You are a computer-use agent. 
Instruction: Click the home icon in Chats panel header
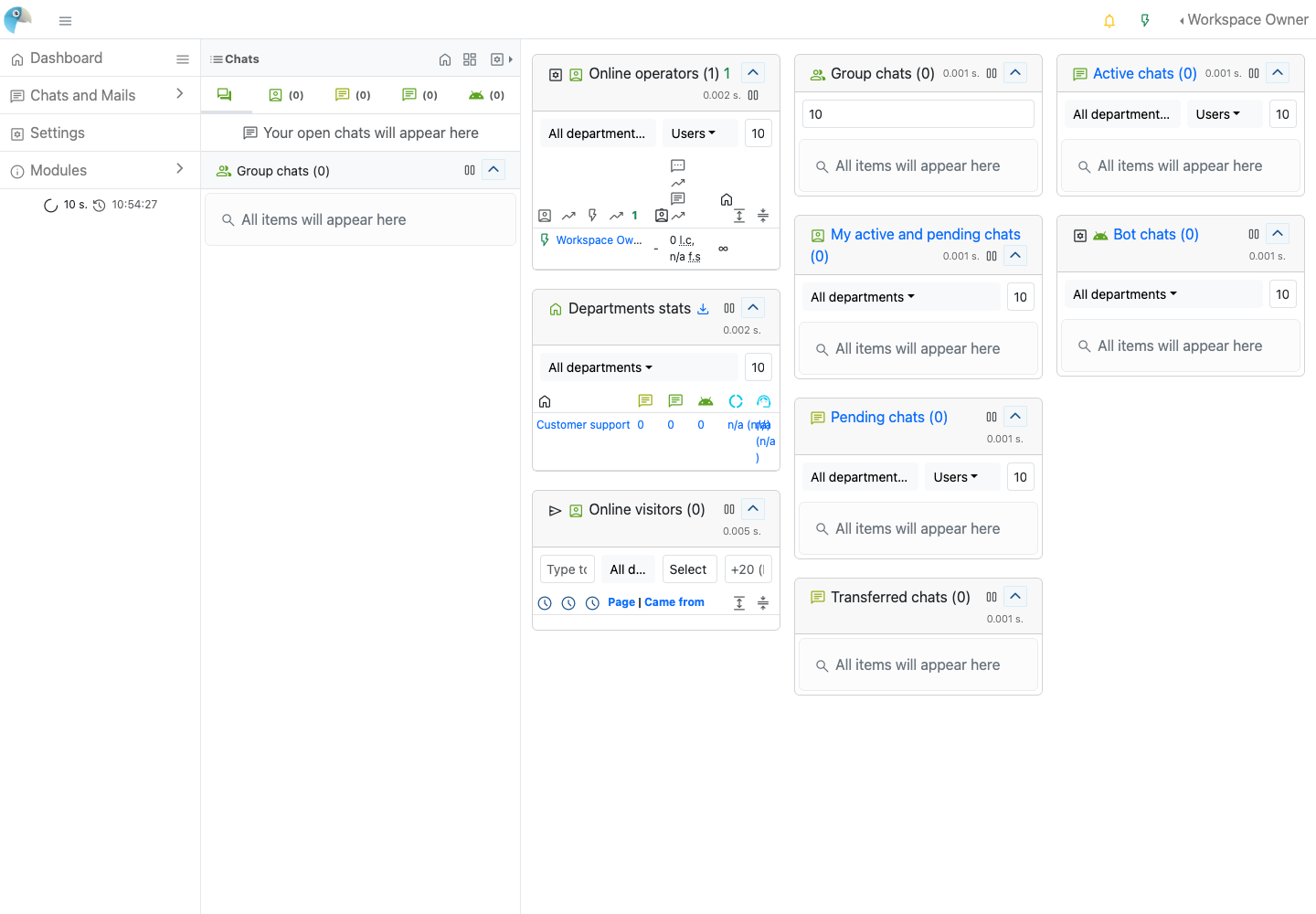click(x=445, y=59)
